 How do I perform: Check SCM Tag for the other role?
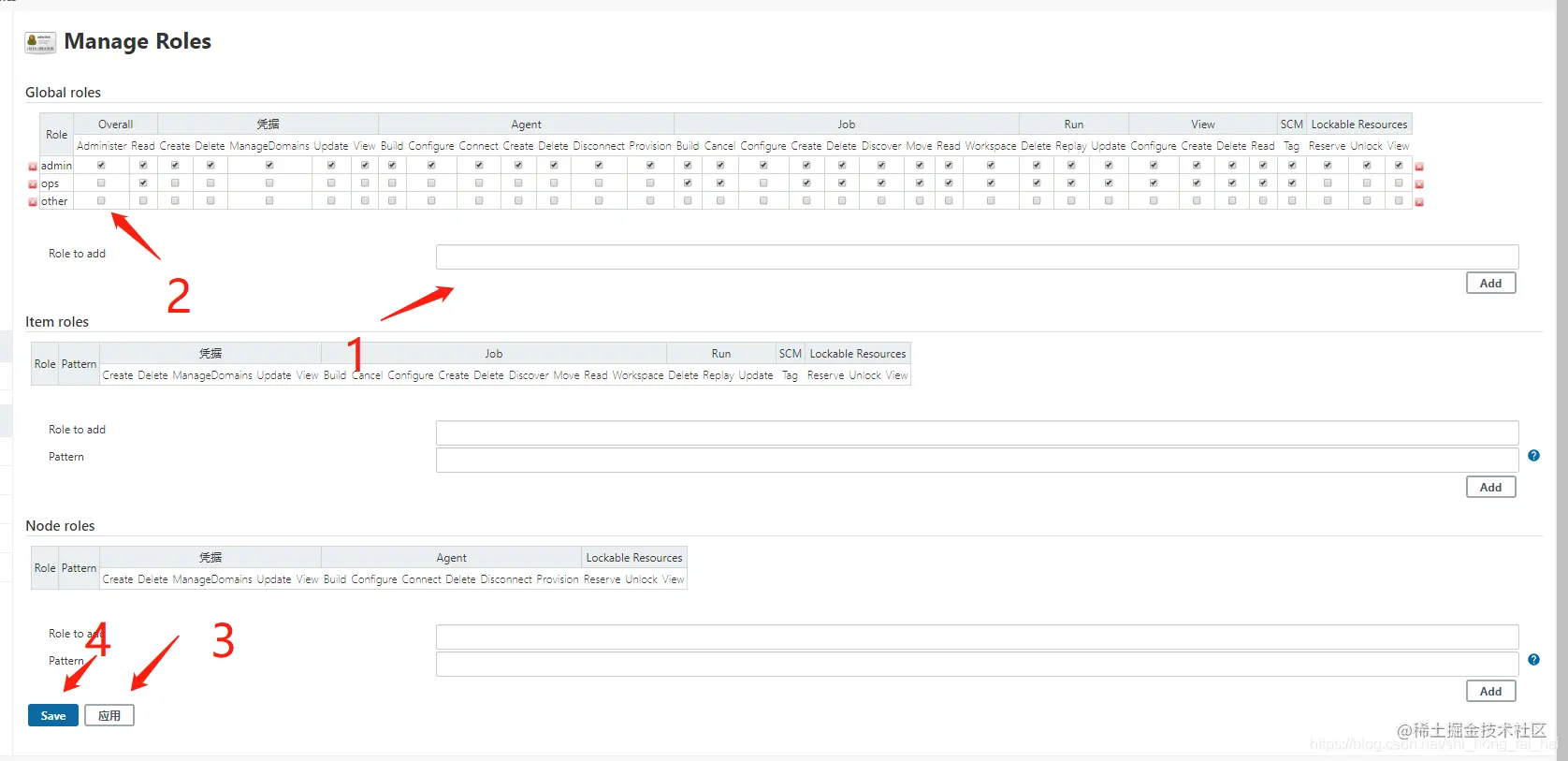point(1292,200)
